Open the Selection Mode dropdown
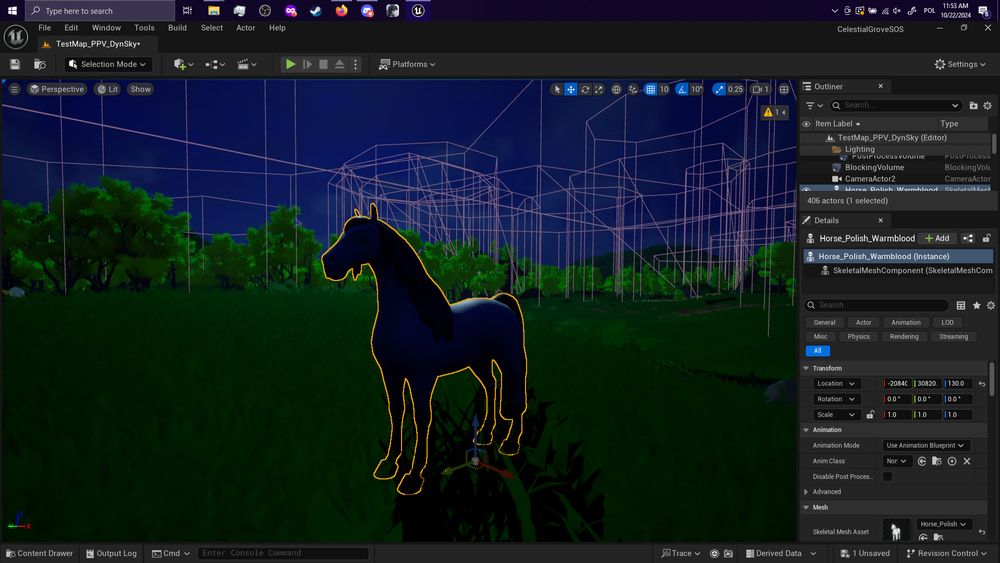This screenshot has height=563, width=1000. point(107,64)
